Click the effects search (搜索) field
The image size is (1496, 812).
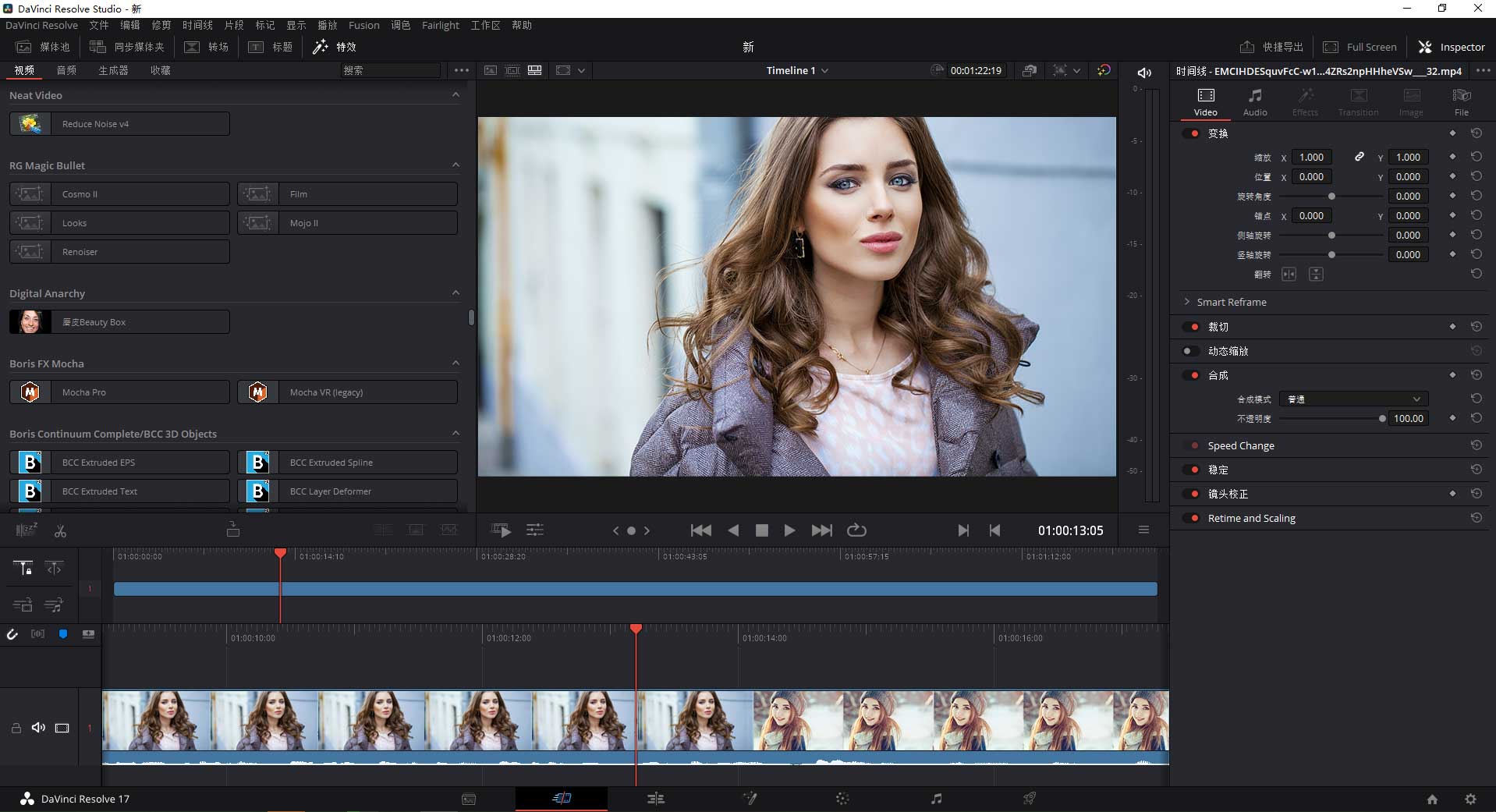coord(390,70)
